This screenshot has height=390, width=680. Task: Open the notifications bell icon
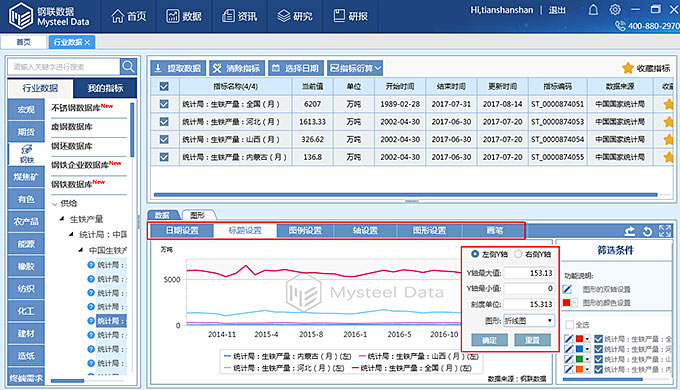click(x=593, y=10)
